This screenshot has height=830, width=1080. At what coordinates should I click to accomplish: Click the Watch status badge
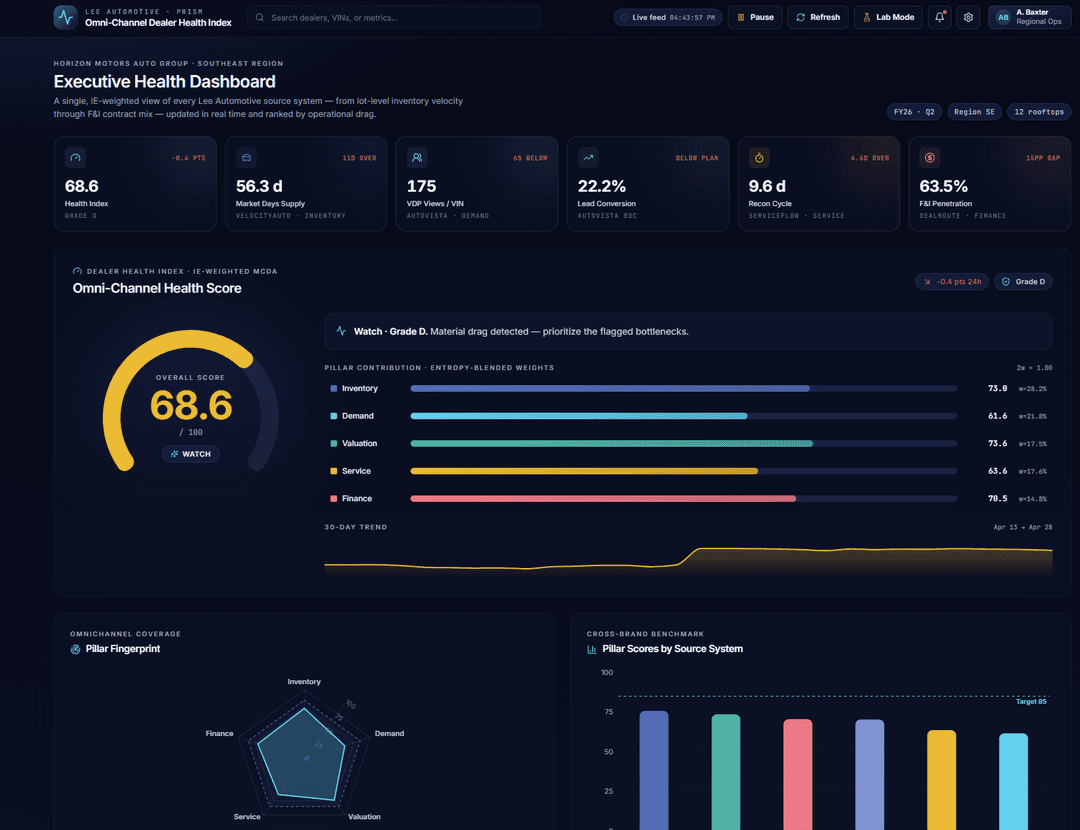coord(190,453)
